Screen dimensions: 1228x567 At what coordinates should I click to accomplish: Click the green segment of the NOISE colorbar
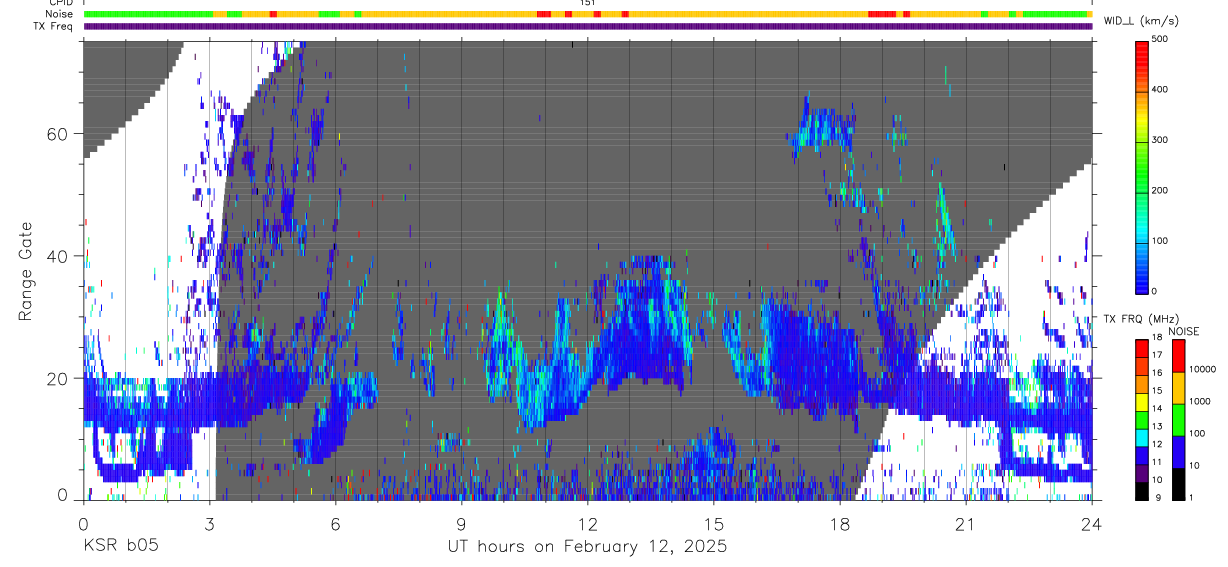point(1180,419)
